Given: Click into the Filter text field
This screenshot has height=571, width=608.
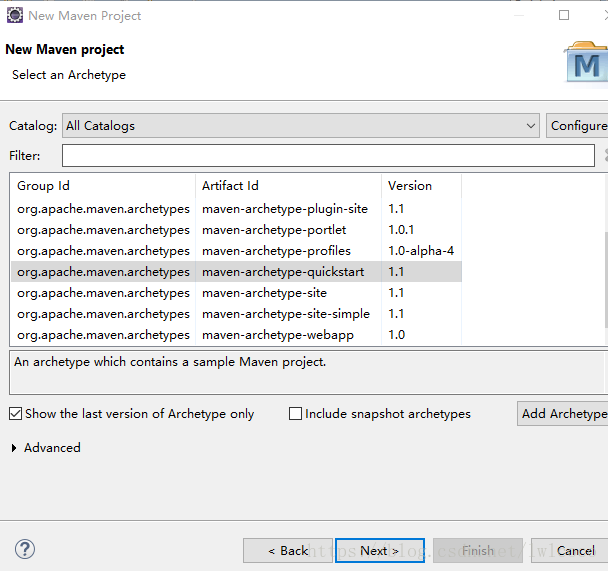Looking at the screenshot, I should coord(328,155).
